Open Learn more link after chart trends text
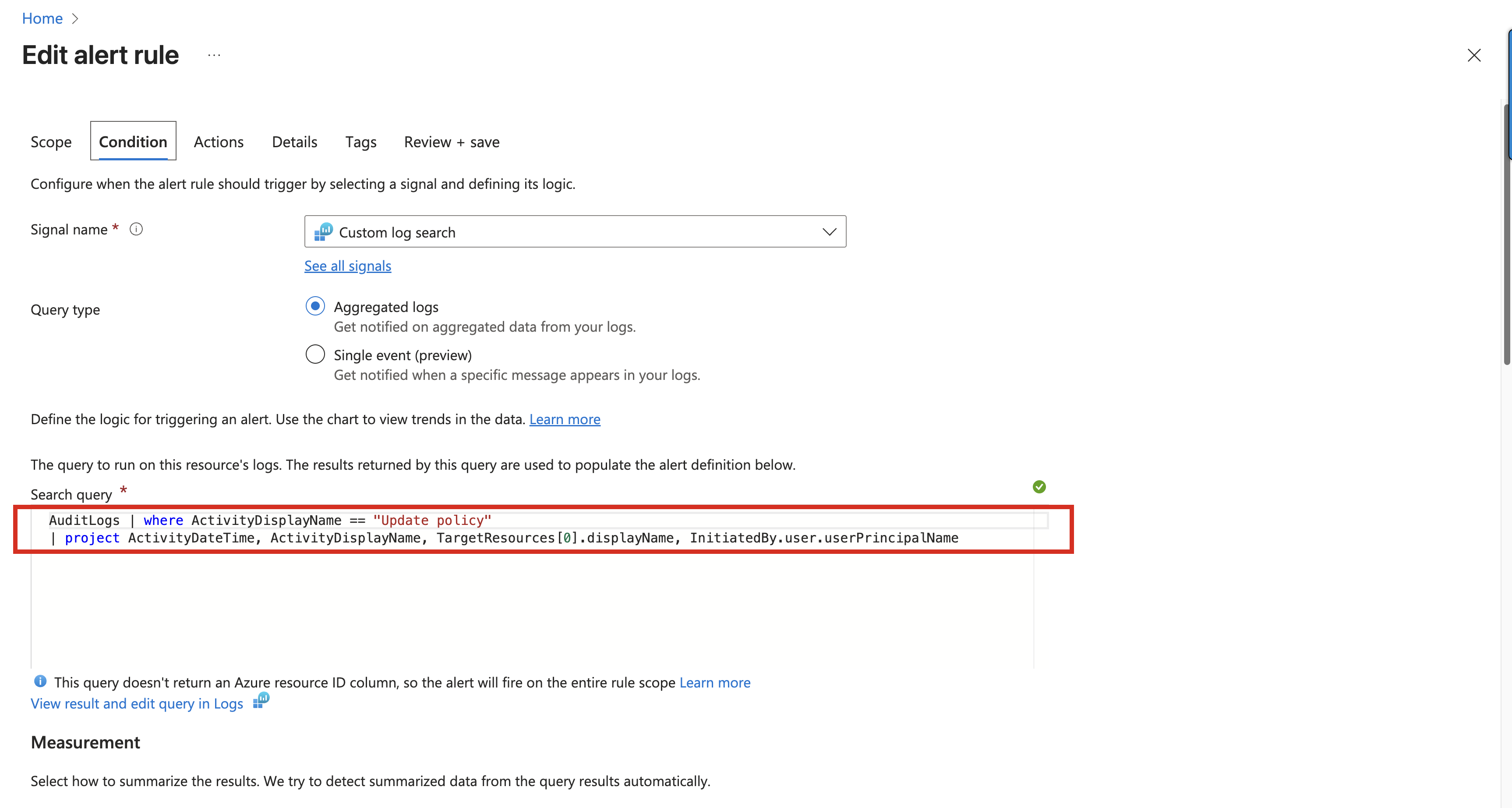This screenshot has height=808, width=1512. 565,419
